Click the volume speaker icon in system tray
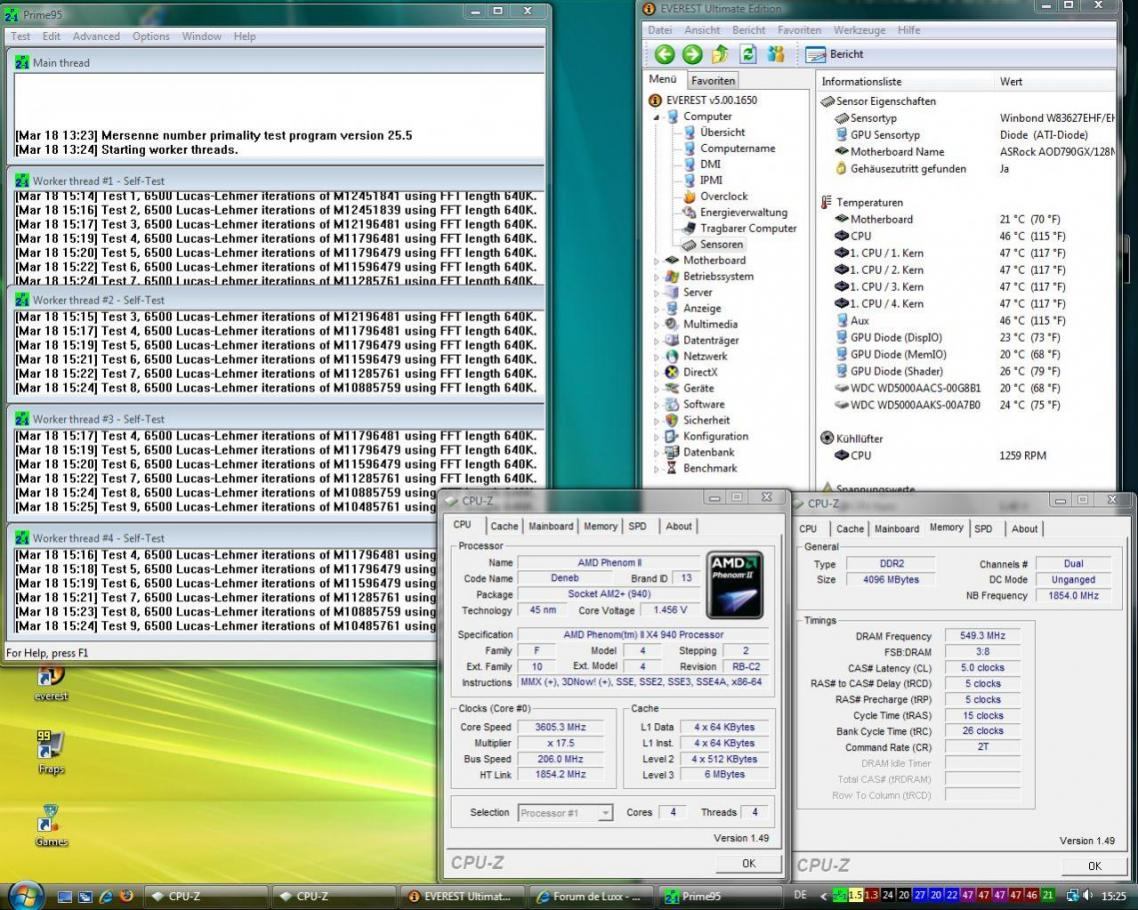 click(1087, 896)
